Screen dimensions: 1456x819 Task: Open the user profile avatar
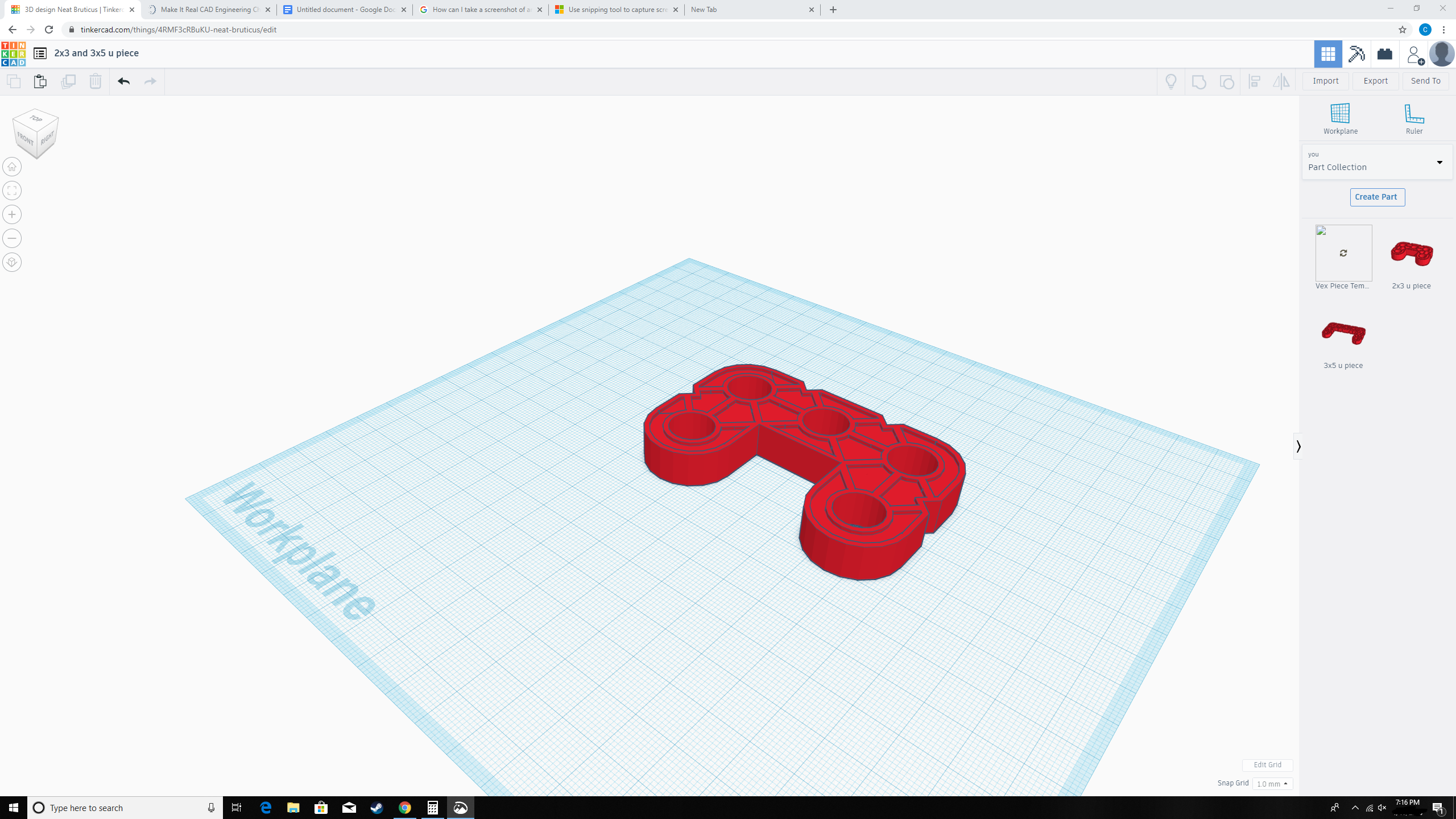coord(1442,54)
